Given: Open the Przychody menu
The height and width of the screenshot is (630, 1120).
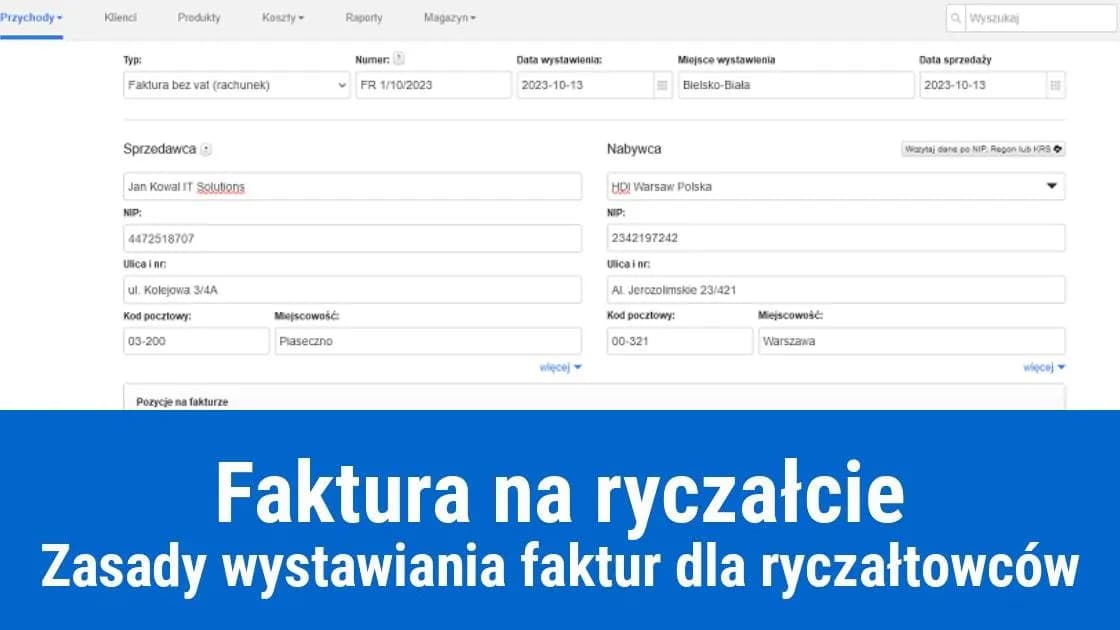Looking at the screenshot, I should pos(31,17).
